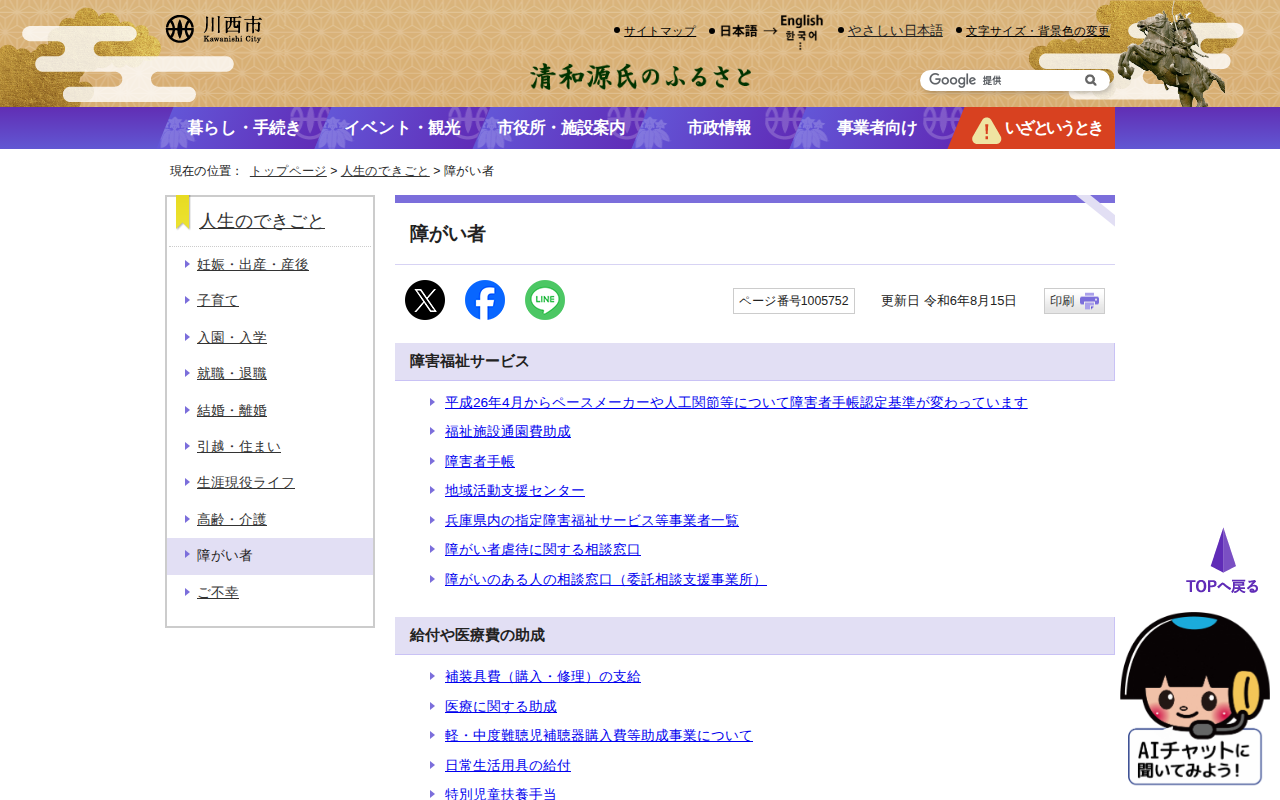Screen dimensions: 1280x800
Task: Open the サイトマップ link
Action: tap(659, 31)
